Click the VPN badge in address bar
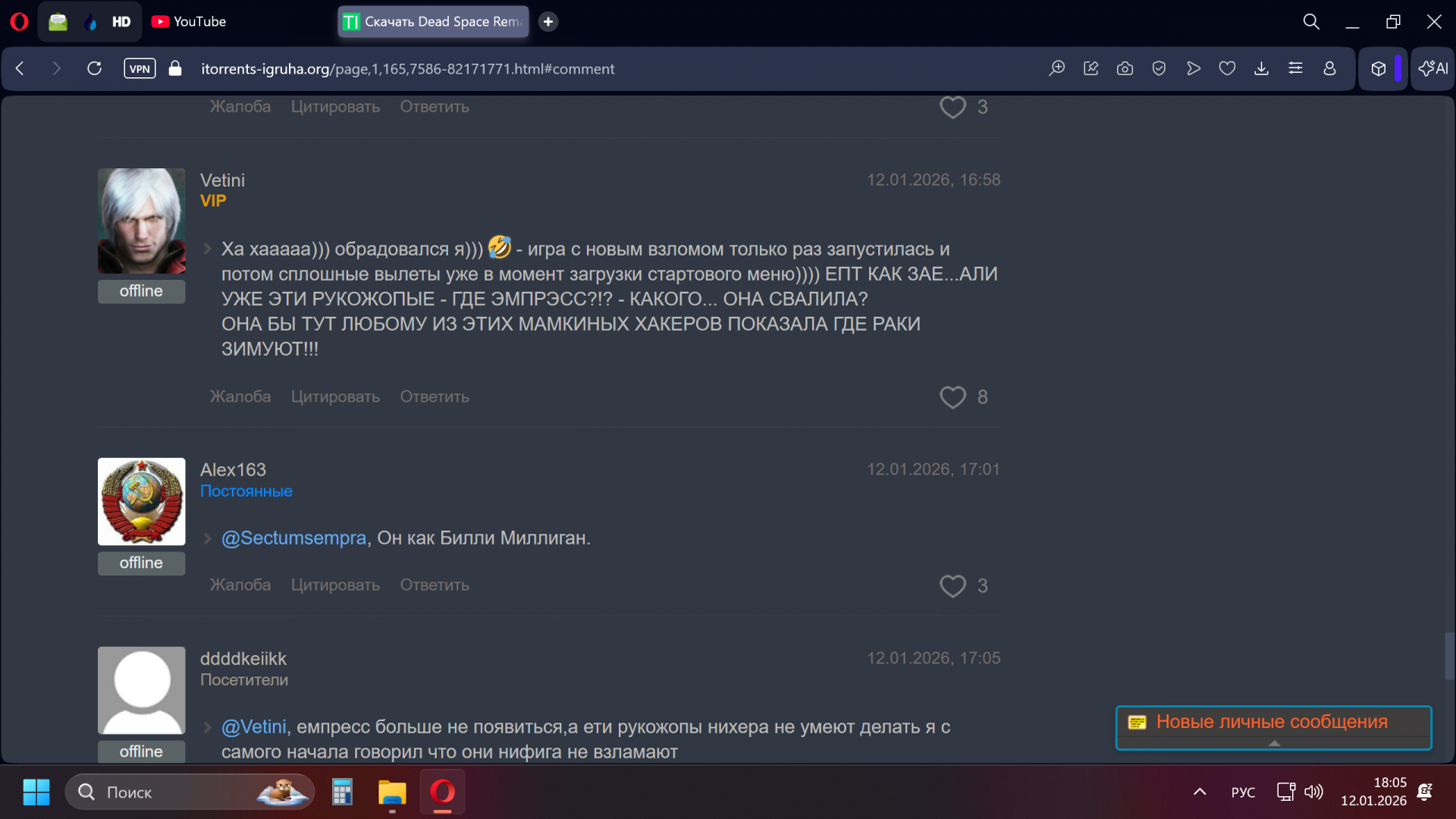The image size is (1456, 819). [140, 69]
